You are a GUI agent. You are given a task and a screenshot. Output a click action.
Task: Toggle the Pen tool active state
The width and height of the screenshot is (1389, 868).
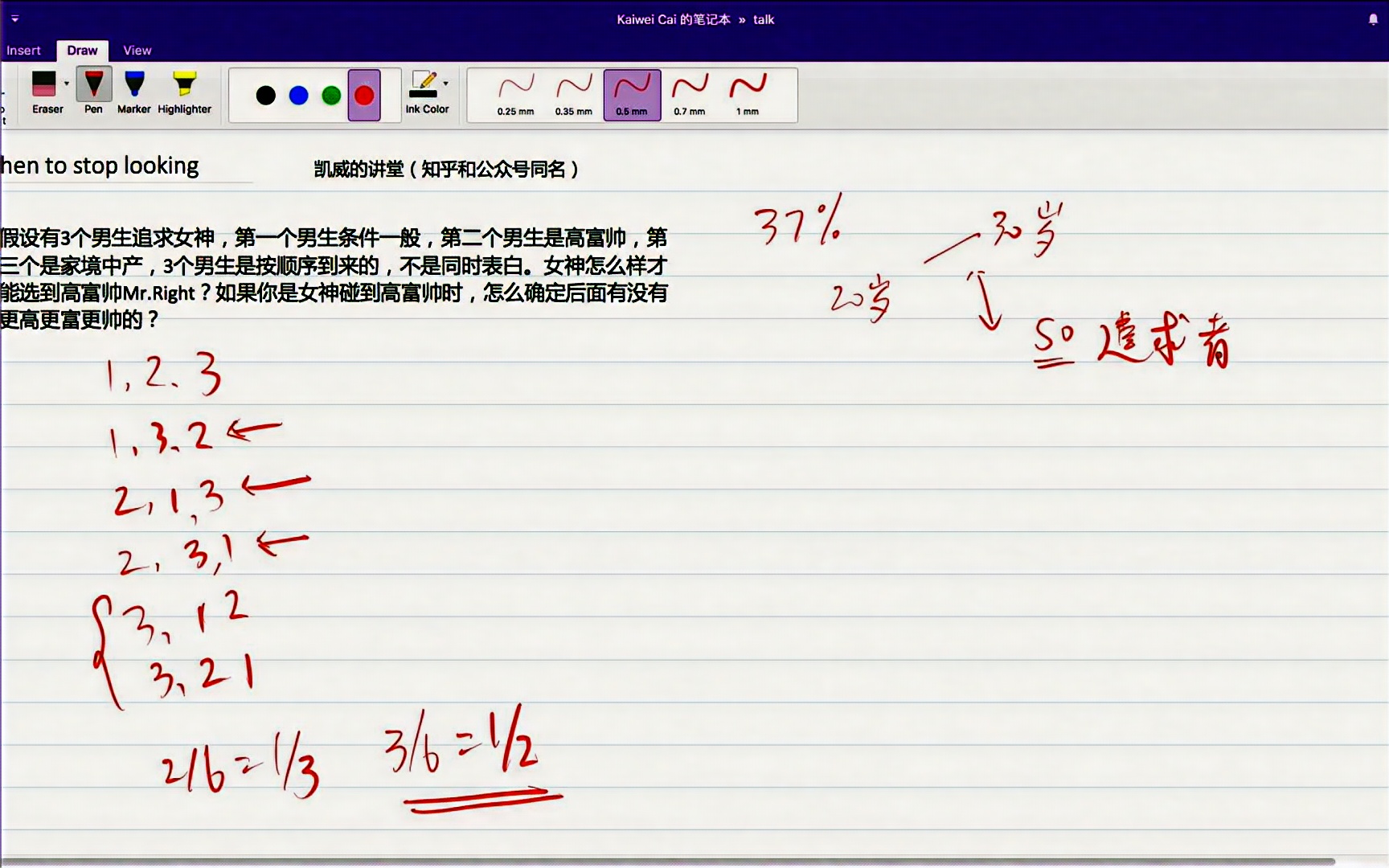[x=92, y=88]
